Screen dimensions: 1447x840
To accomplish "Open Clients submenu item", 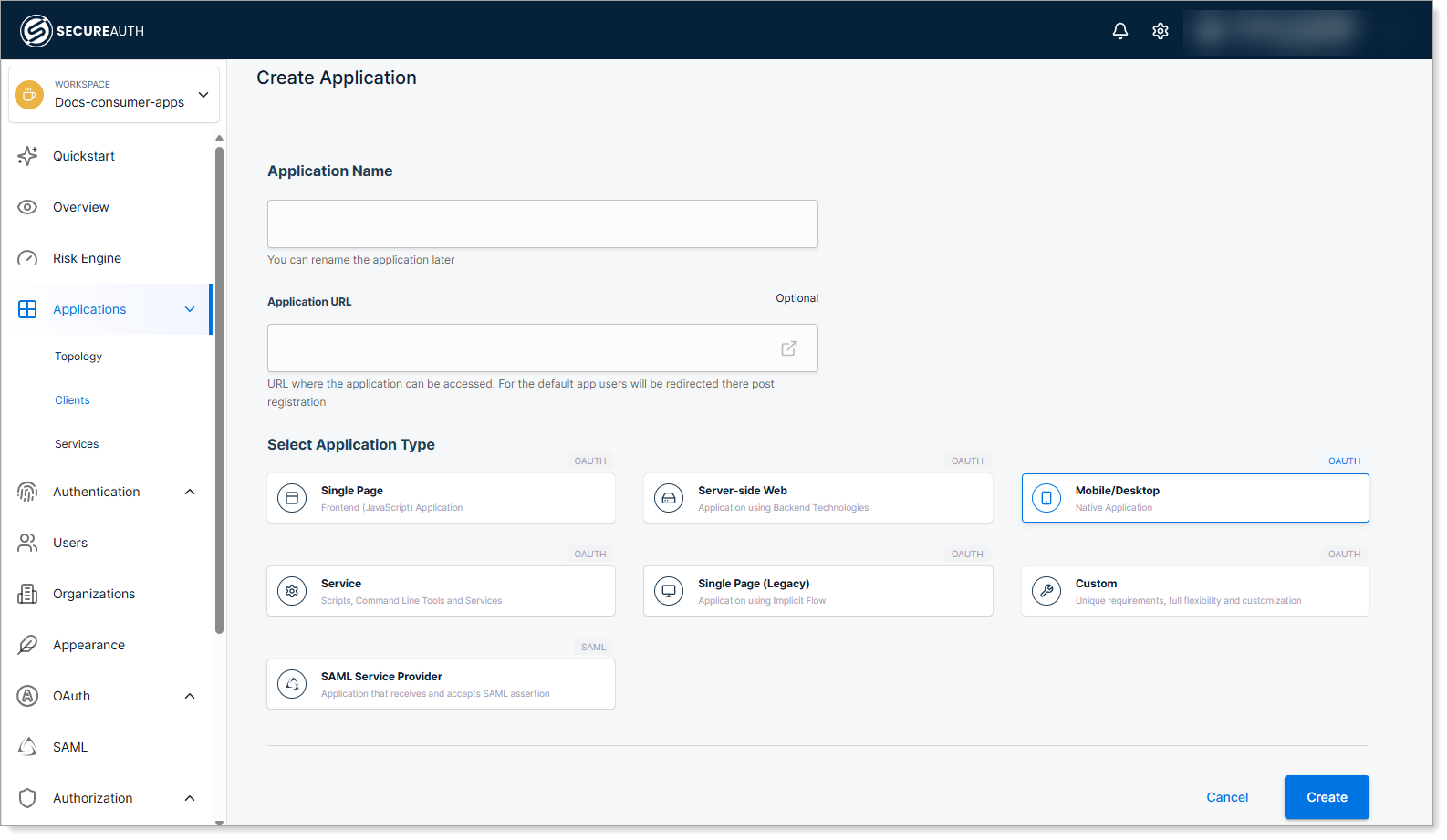I will click(x=72, y=400).
